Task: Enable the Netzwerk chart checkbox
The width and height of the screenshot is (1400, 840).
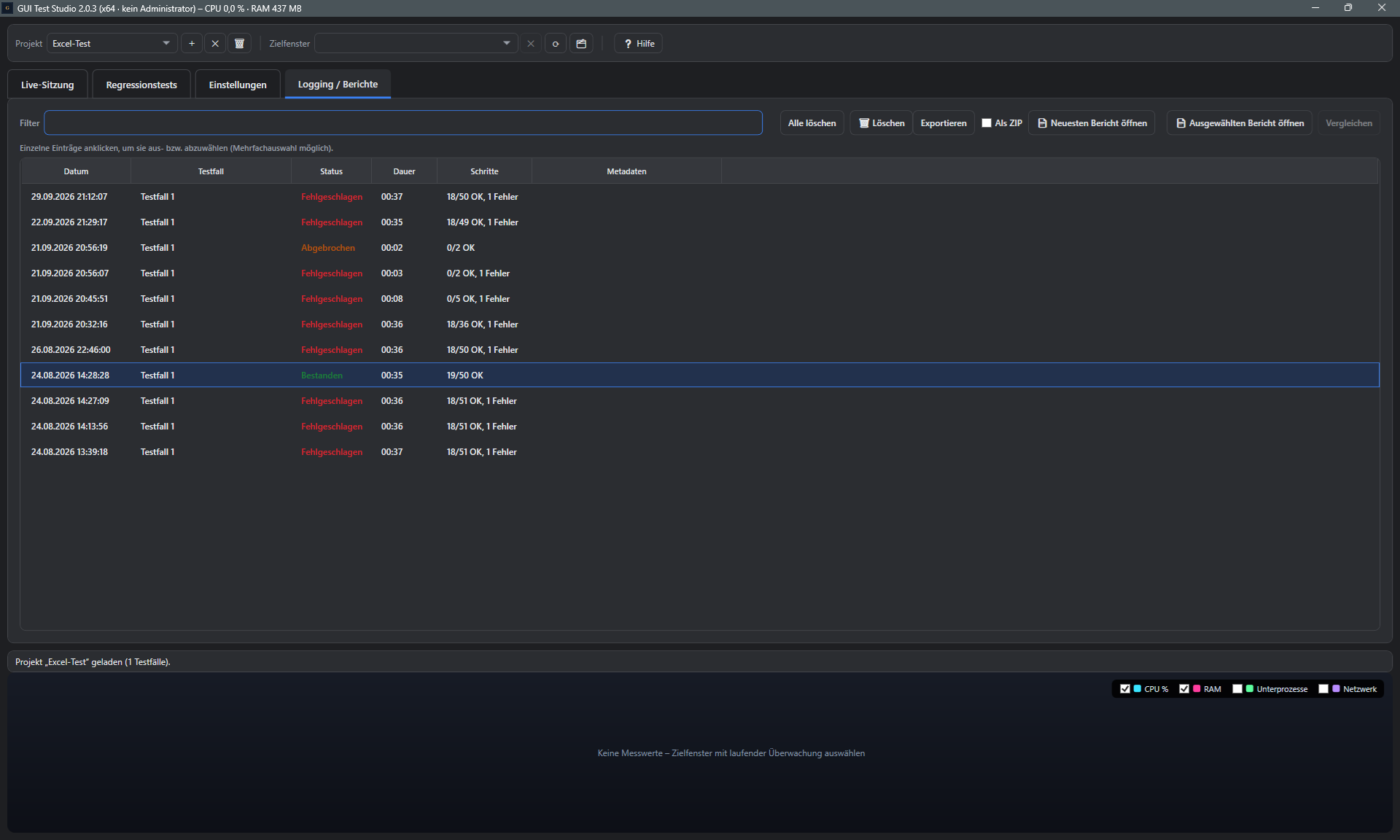Action: (x=1323, y=689)
